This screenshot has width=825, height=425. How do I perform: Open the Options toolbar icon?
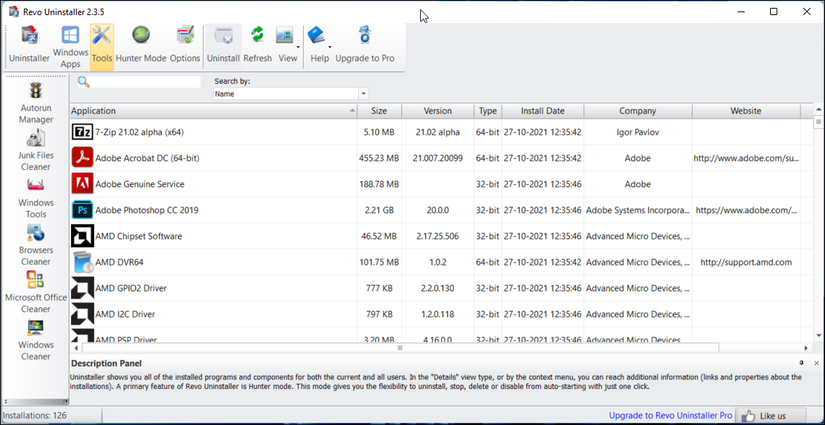coord(185,46)
